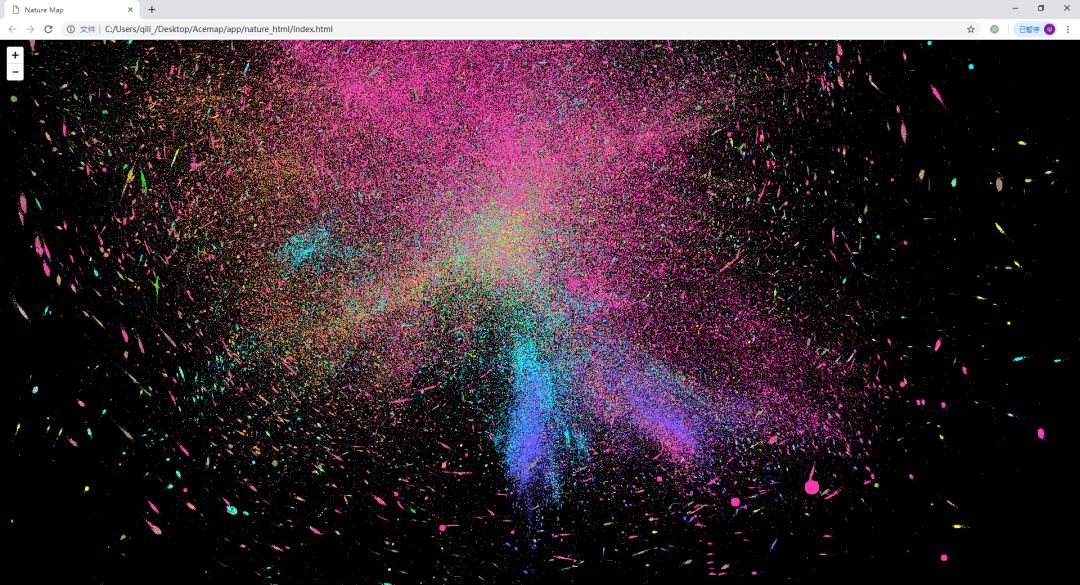Go back to previous page
This screenshot has width=1080, height=585.
[12, 29]
